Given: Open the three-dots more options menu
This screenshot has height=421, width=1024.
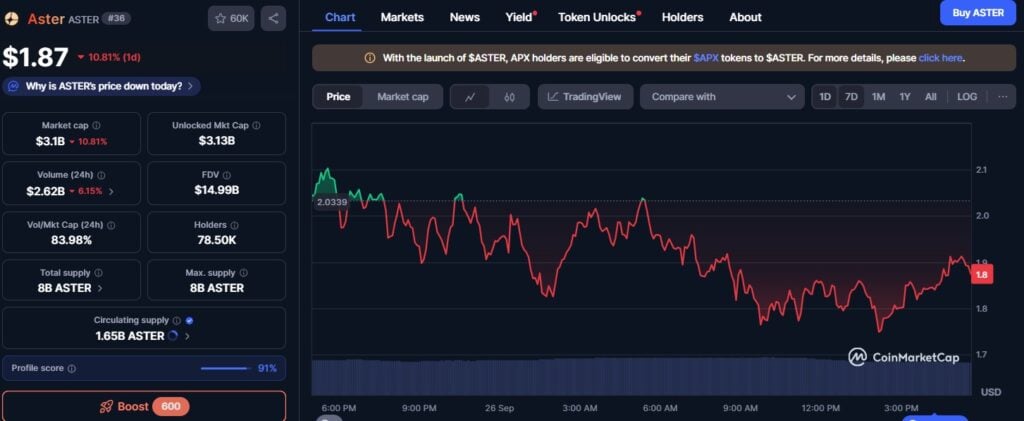Looking at the screenshot, I should 1001,97.
